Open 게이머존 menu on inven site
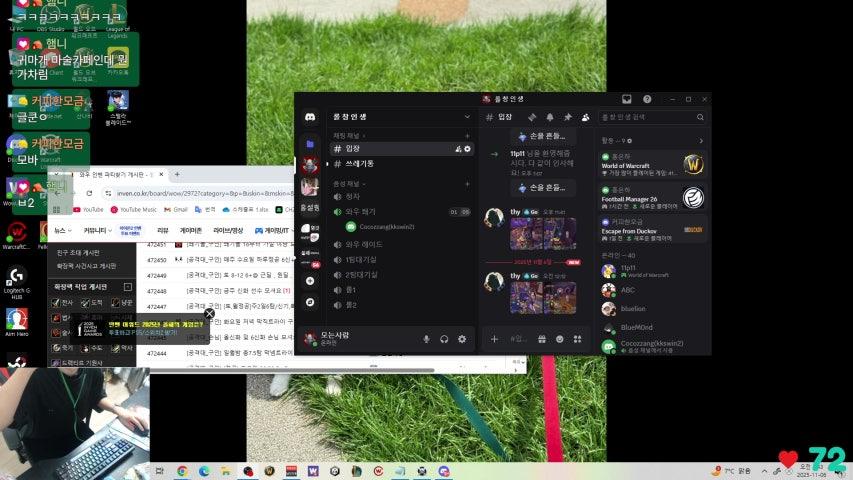Viewport: 853px width, 480px height. tap(190, 231)
